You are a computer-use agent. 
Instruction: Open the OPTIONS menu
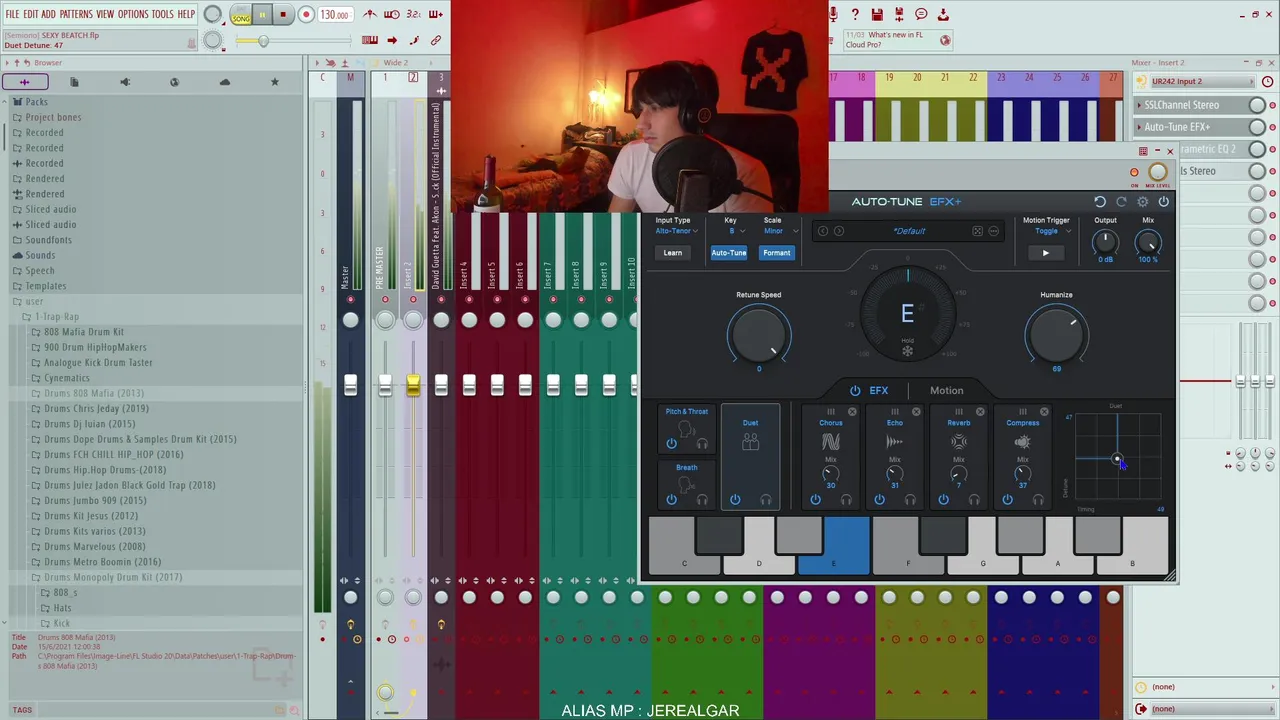[133, 14]
